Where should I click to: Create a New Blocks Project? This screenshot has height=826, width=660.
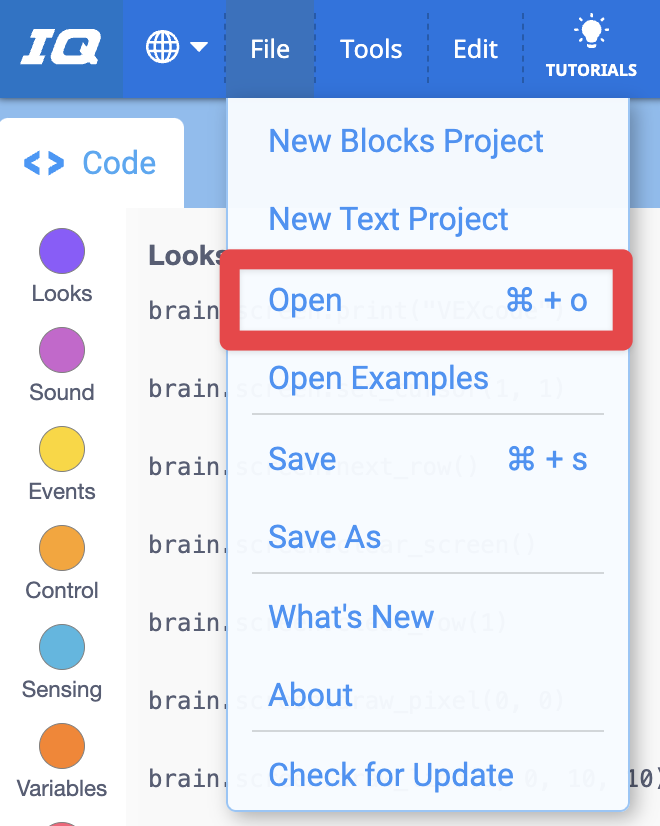pyautogui.click(x=406, y=142)
